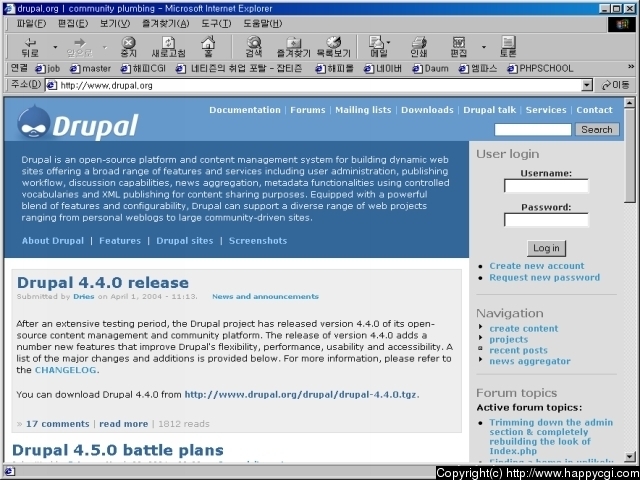640x480 pixels.
Task: Click the Mail (메일) toolbar icon
Action: (x=378, y=47)
